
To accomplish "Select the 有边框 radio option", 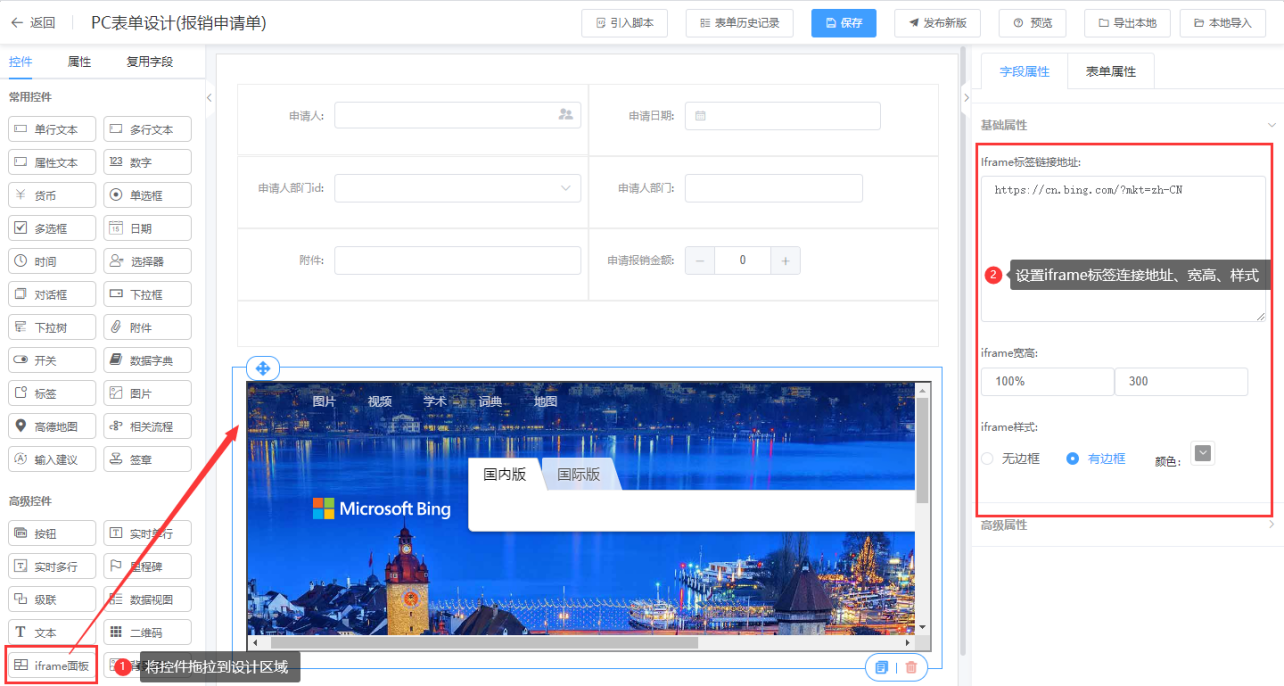I will 1073,459.
